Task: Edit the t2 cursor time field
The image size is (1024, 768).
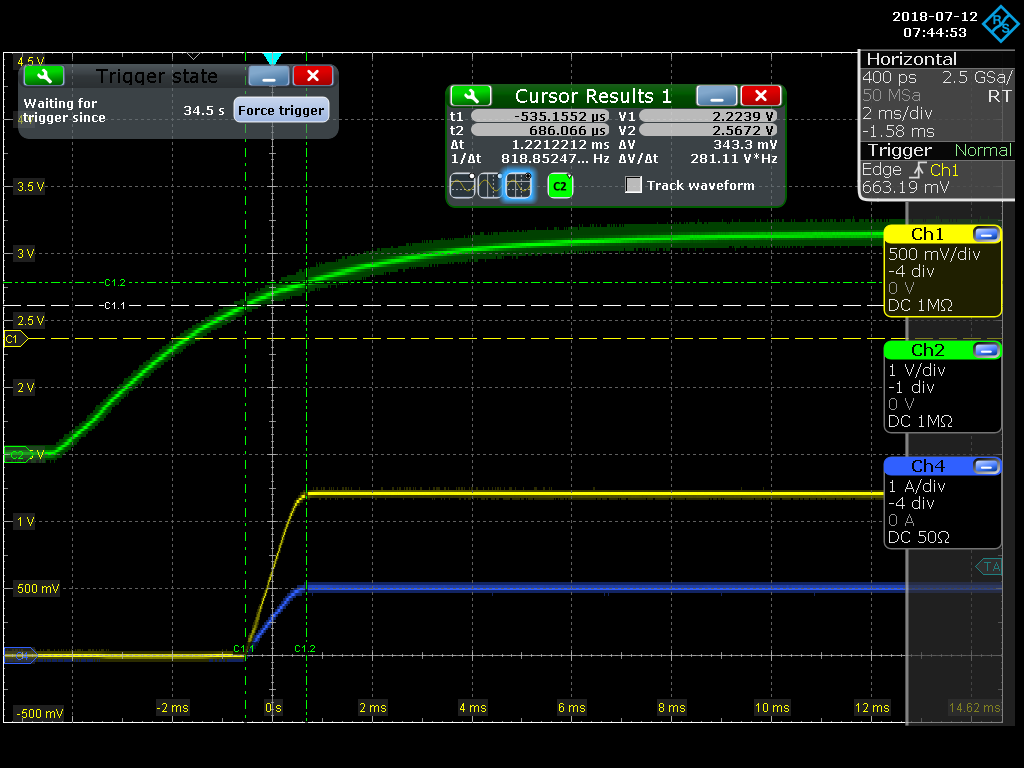Action: 540,131
